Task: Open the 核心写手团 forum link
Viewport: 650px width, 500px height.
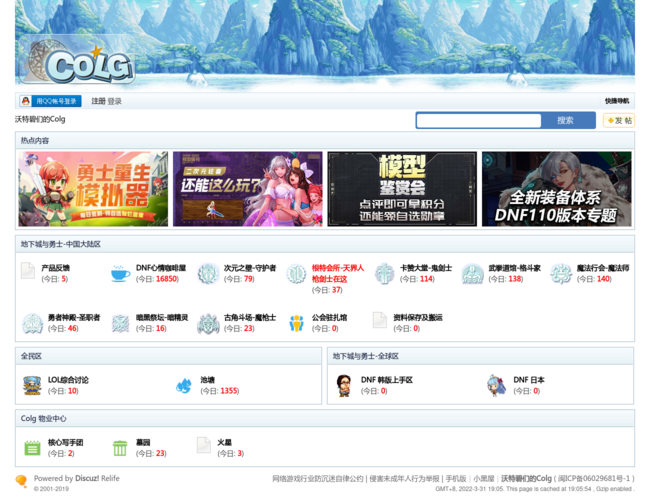Action: point(65,442)
